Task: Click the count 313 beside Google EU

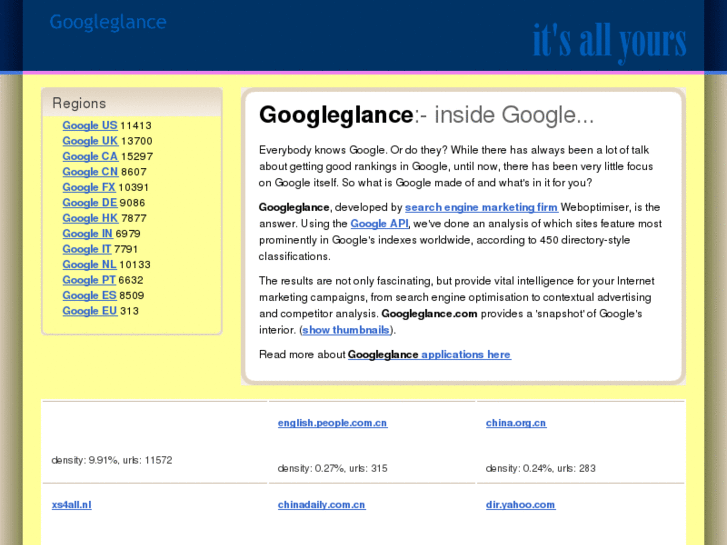Action: [x=129, y=311]
